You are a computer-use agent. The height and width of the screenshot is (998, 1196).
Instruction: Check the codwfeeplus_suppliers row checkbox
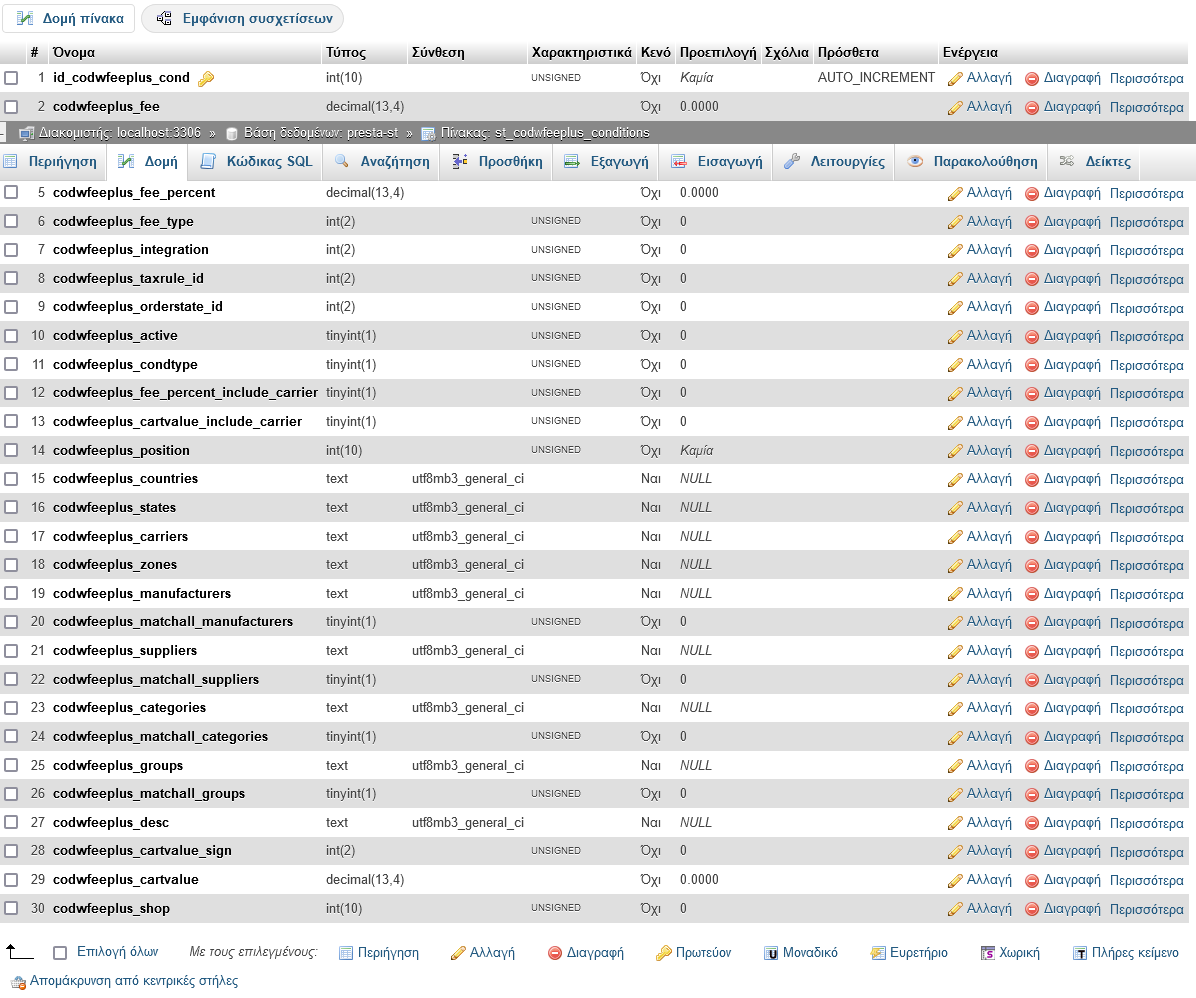click(x=11, y=651)
